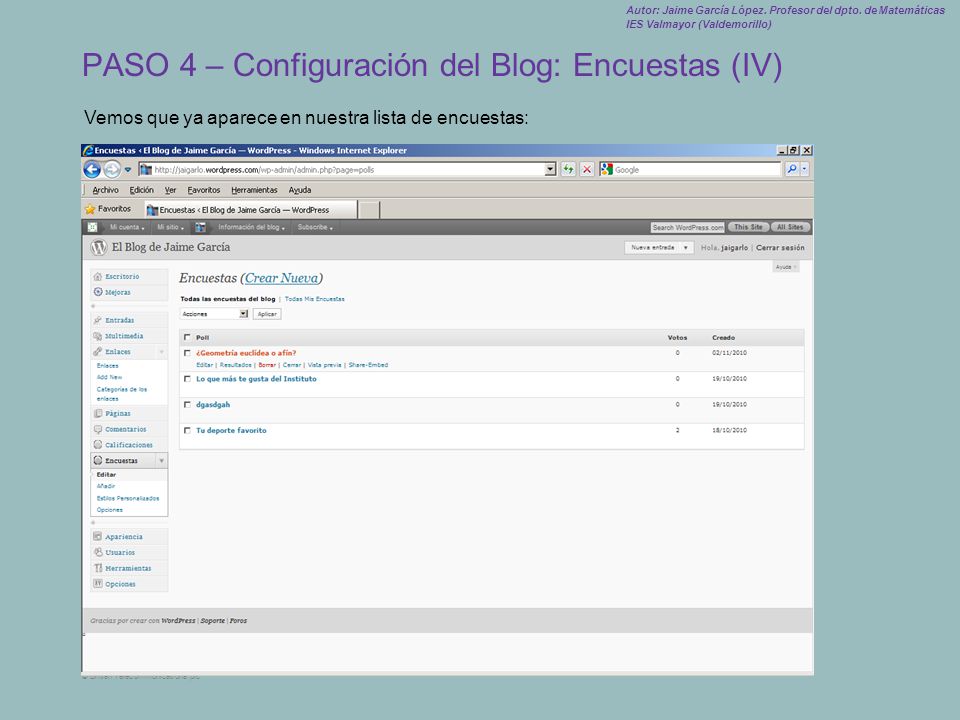Click the All Sites search button
The width and height of the screenshot is (960, 720).
790,227
